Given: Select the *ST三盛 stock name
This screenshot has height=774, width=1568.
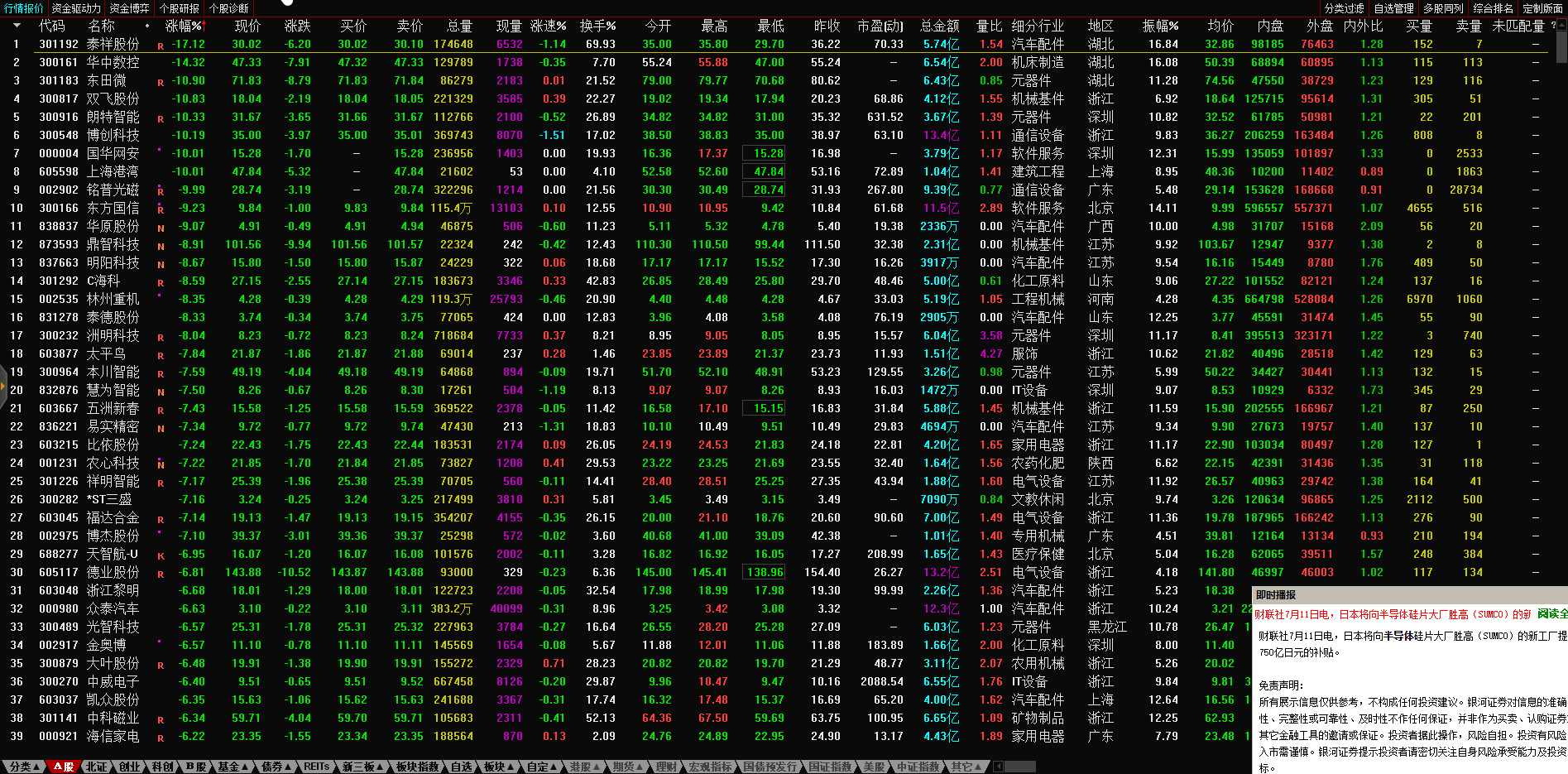Looking at the screenshot, I should pos(109,499).
